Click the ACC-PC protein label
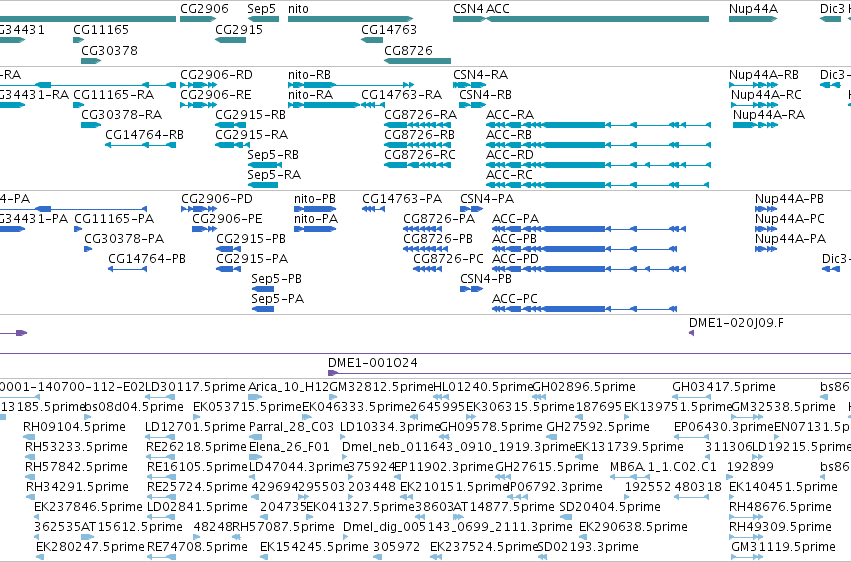The image size is (851, 562). tap(515, 298)
